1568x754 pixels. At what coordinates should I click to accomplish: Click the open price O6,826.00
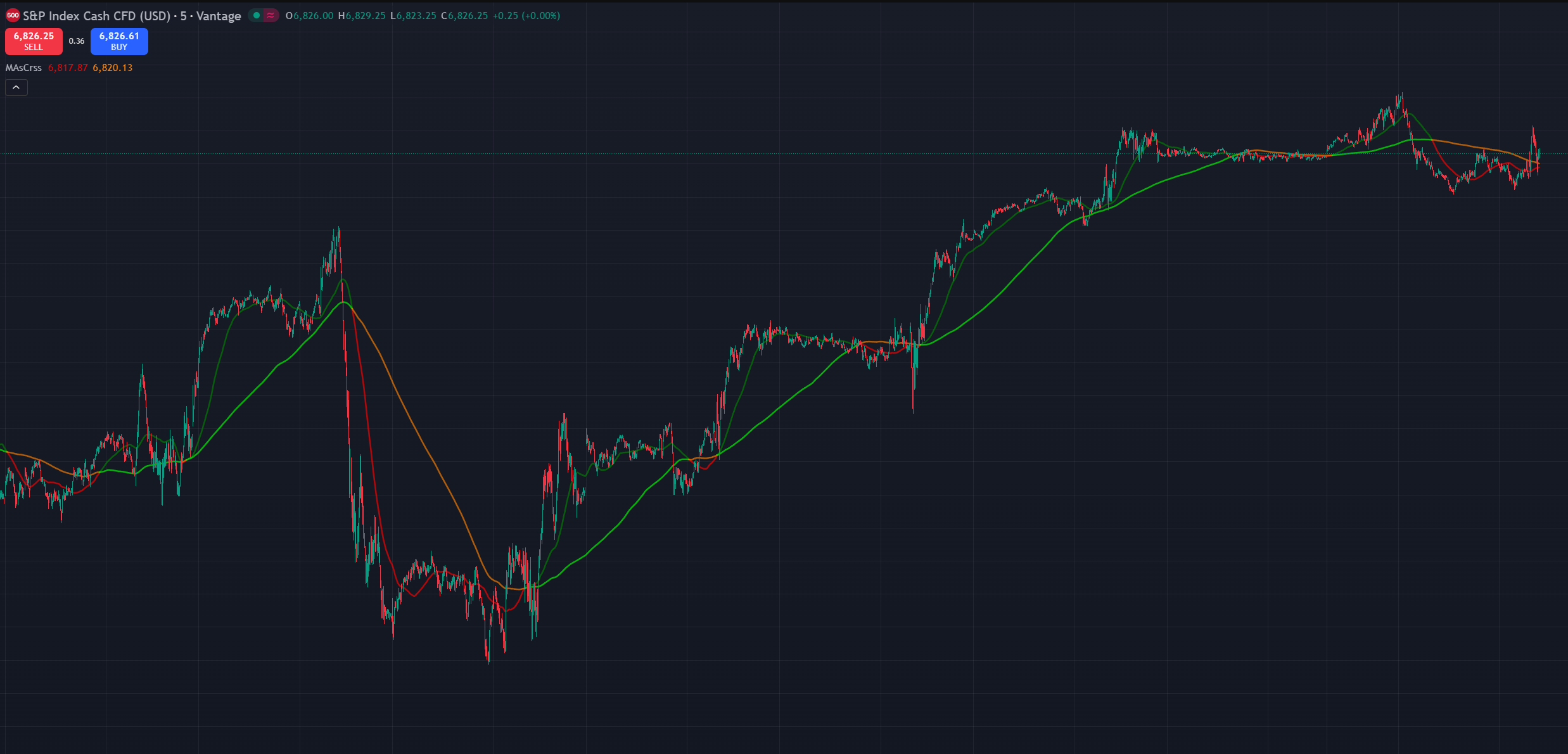(309, 16)
